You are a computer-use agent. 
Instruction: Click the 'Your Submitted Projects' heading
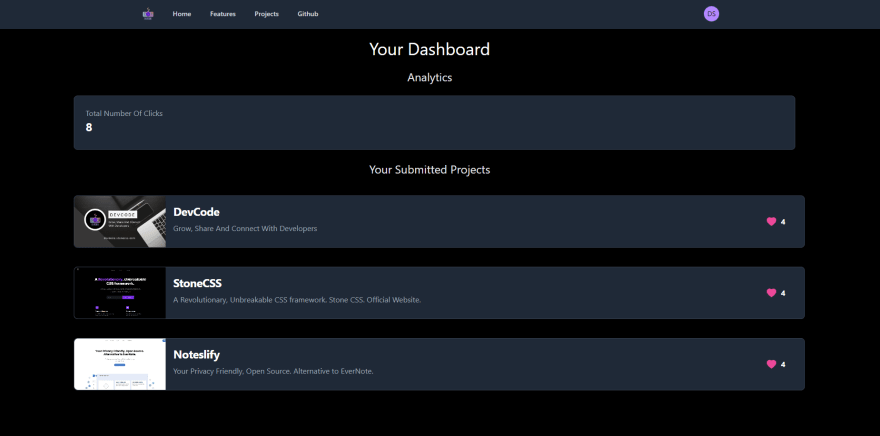(429, 169)
